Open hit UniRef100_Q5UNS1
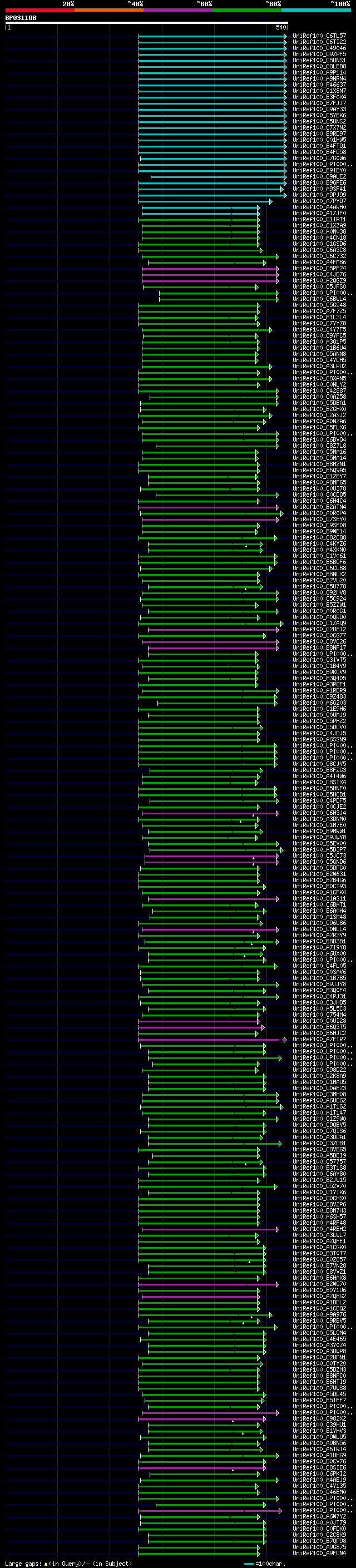The height and width of the screenshot is (1568, 356). [319, 60]
